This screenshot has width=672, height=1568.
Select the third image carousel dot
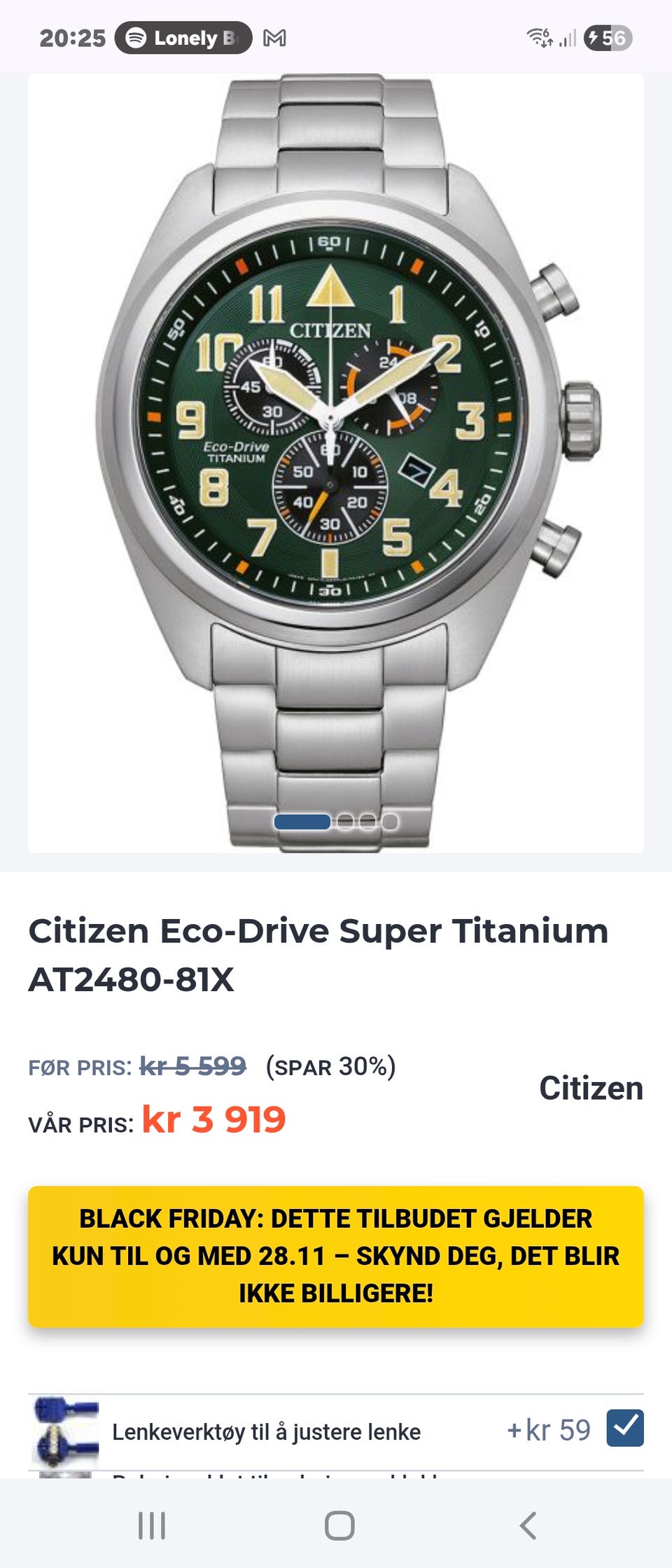367,822
